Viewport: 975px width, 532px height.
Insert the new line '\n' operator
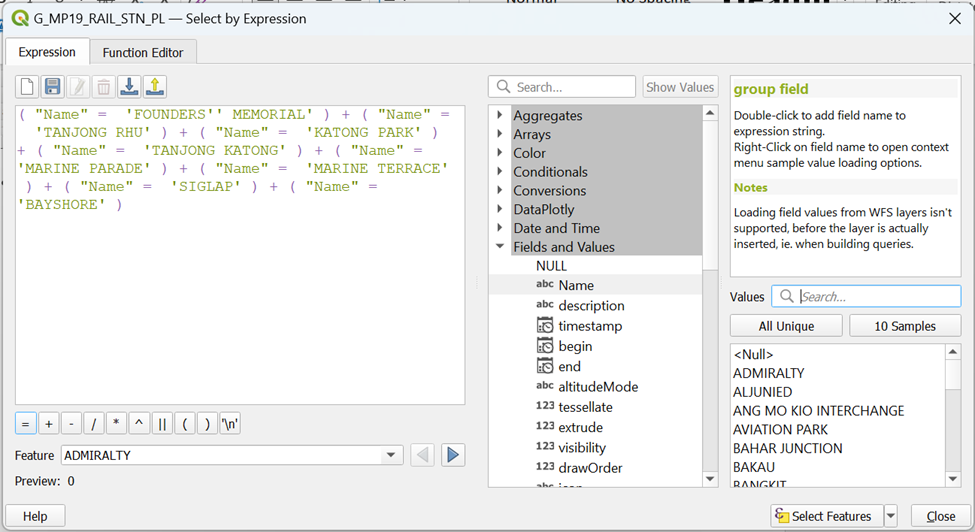230,423
